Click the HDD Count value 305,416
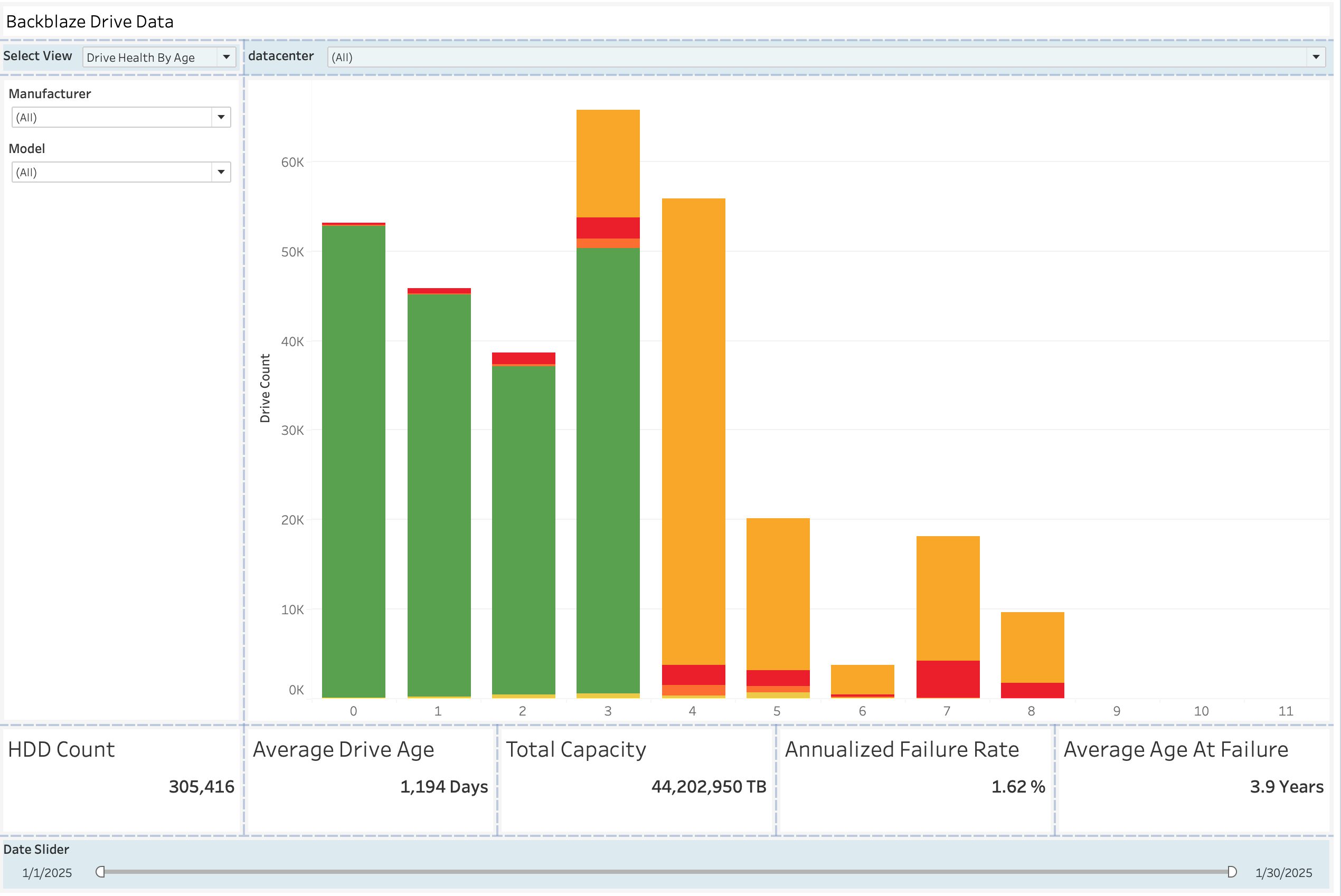1341x896 pixels. [202, 787]
